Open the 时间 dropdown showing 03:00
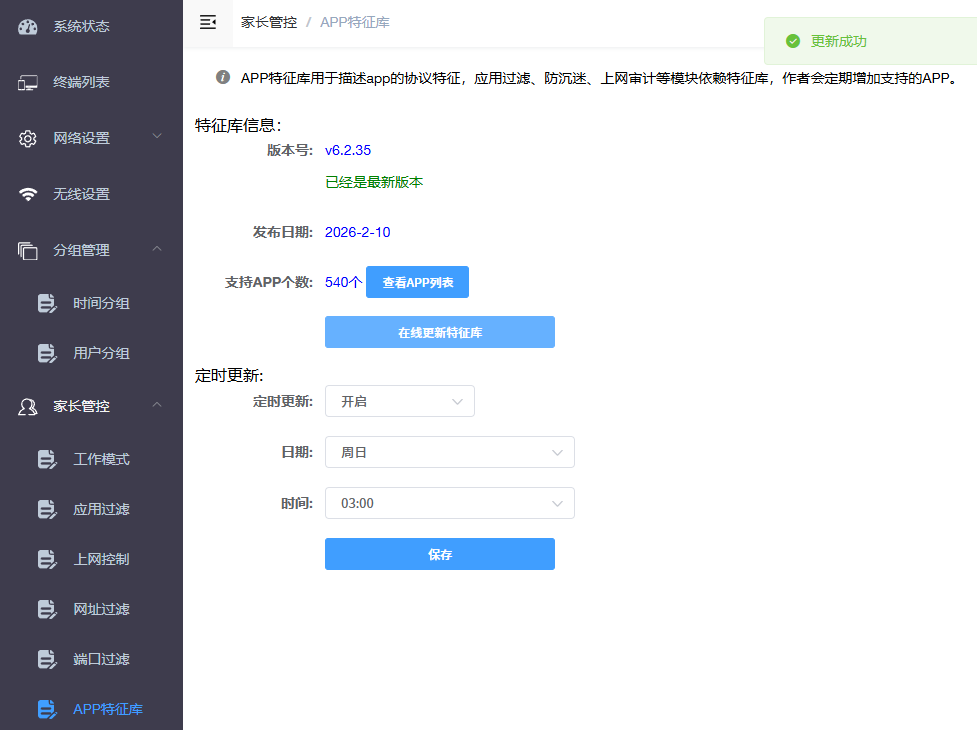 (x=449, y=503)
